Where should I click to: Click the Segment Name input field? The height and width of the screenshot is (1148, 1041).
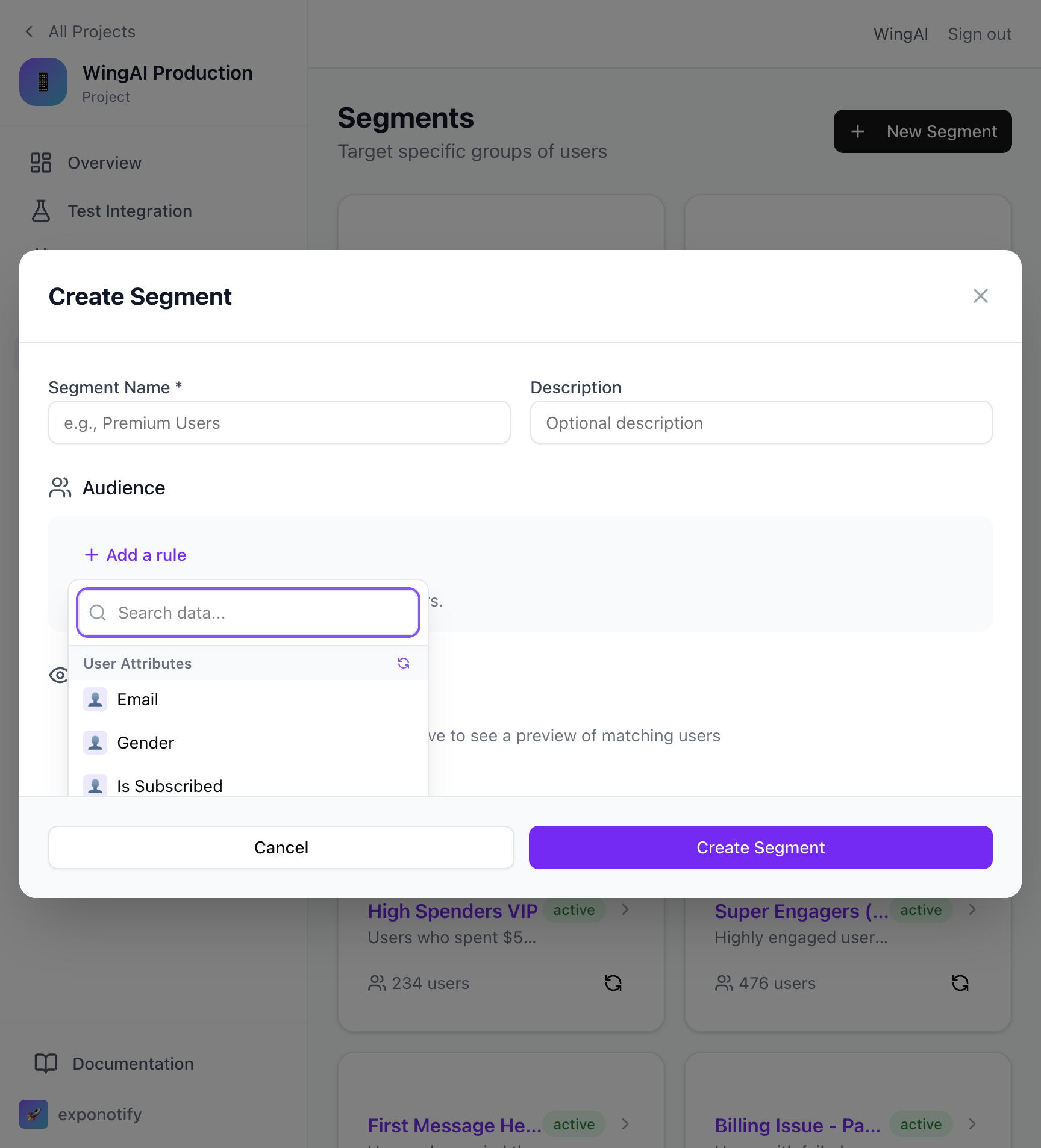point(279,422)
